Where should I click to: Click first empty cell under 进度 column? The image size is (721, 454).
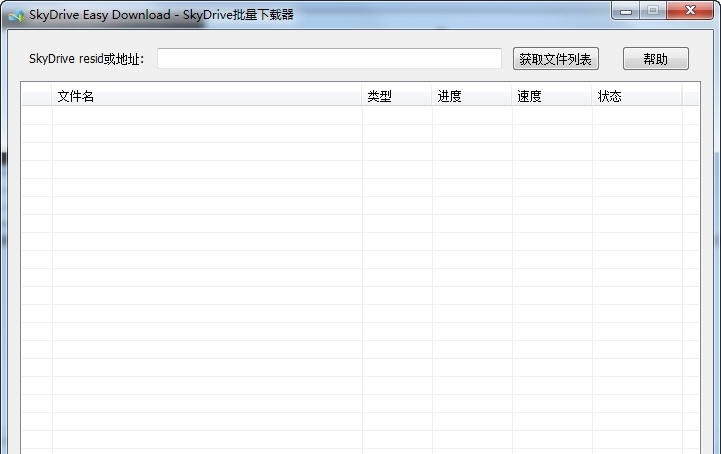point(472,115)
